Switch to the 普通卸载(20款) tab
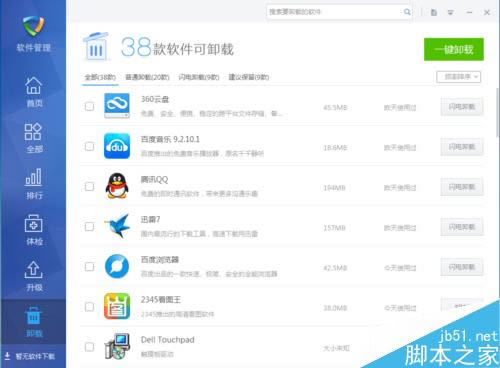Viewport: 500px width, 368px height. coord(147,77)
